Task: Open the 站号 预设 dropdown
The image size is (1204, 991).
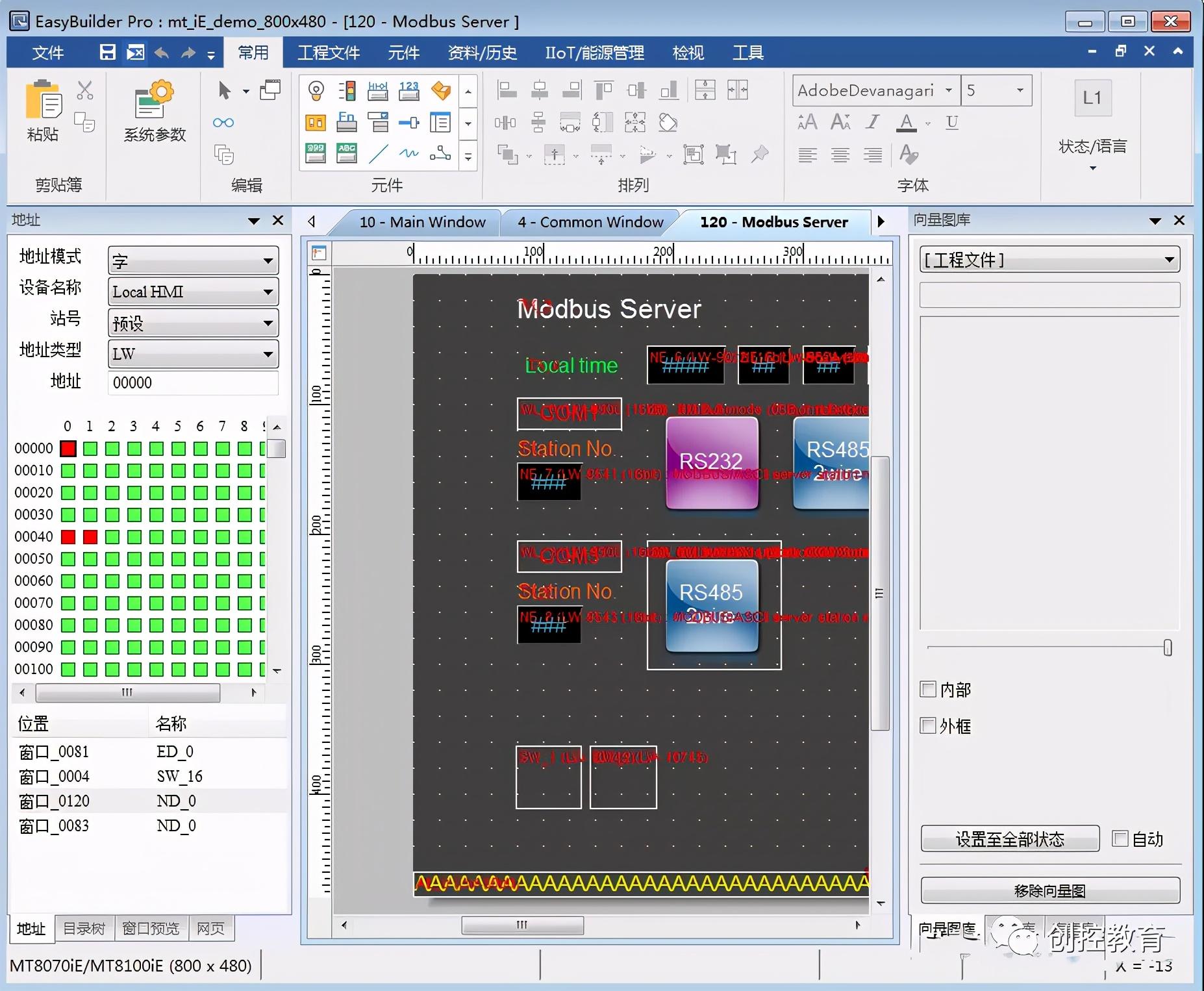Action: (193, 323)
